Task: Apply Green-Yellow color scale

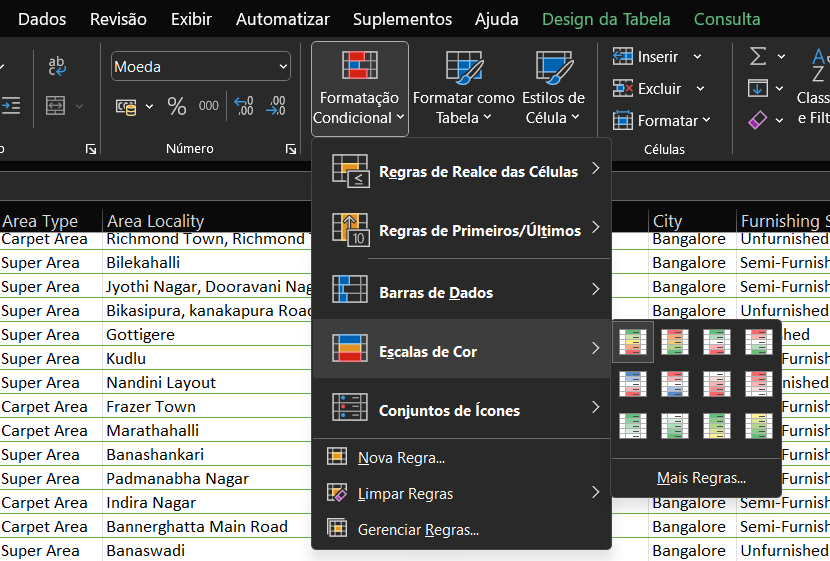Action: (717, 426)
